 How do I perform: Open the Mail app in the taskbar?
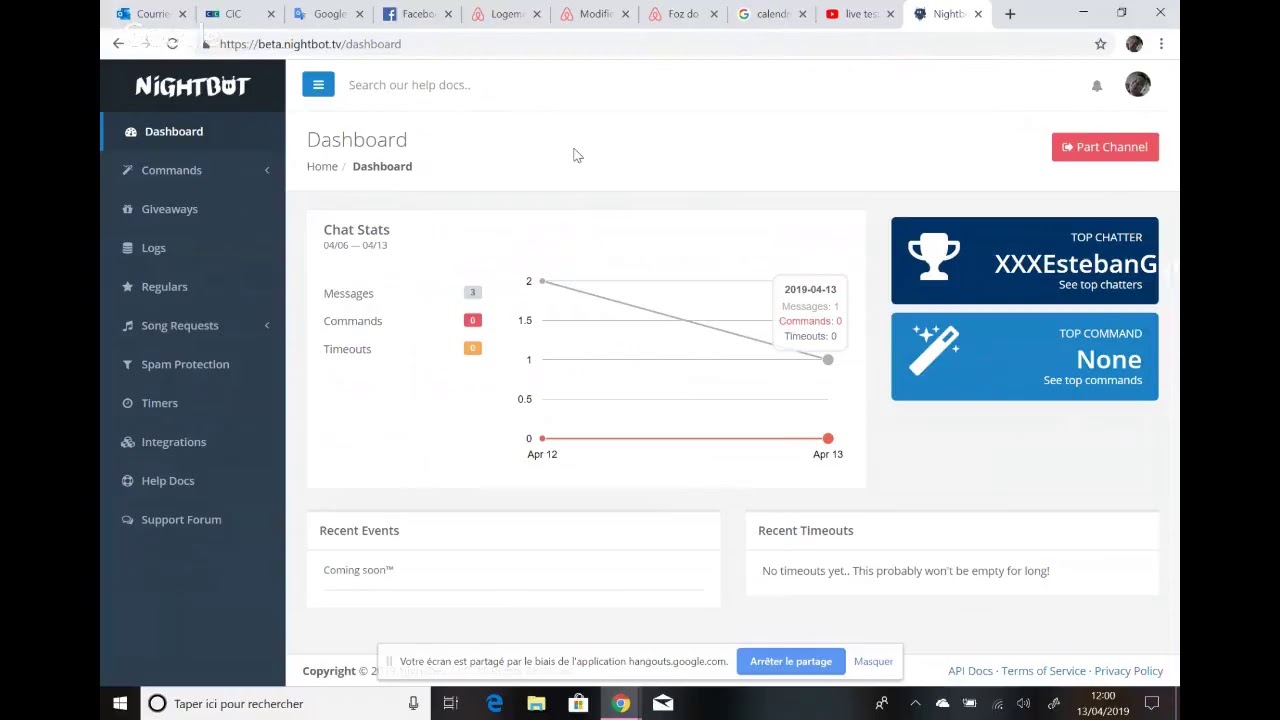click(663, 704)
